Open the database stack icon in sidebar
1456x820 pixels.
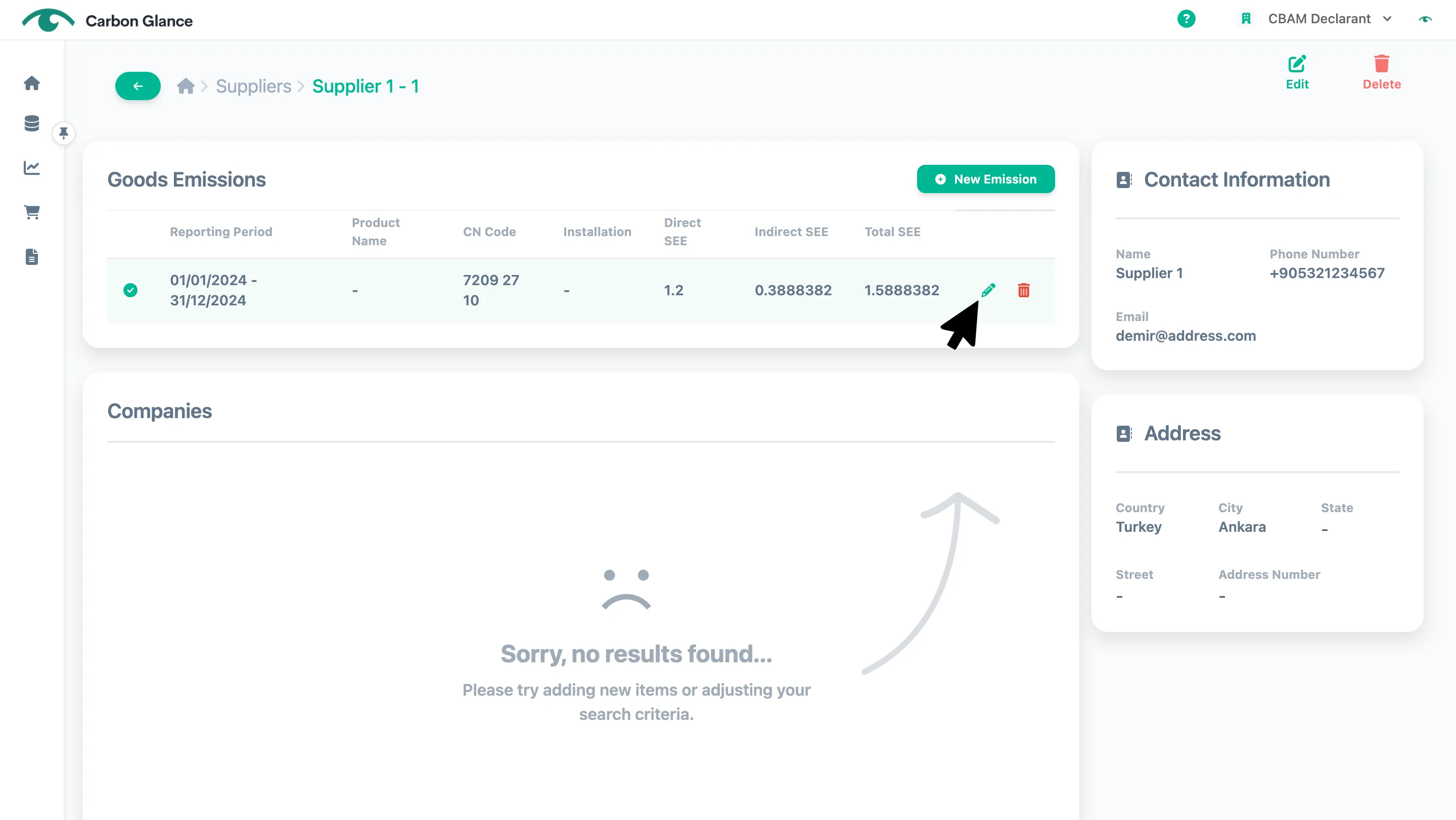[x=32, y=123]
